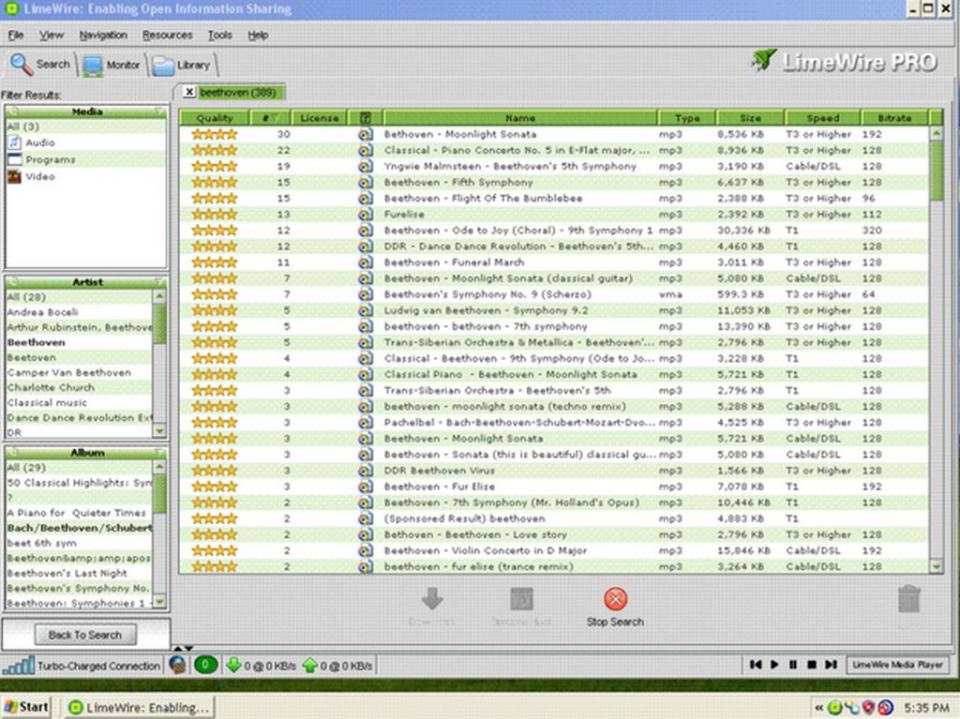The height and width of the screenshot is (719, 960).
Task: Click the connection signal bars icon
Action: 18,665
